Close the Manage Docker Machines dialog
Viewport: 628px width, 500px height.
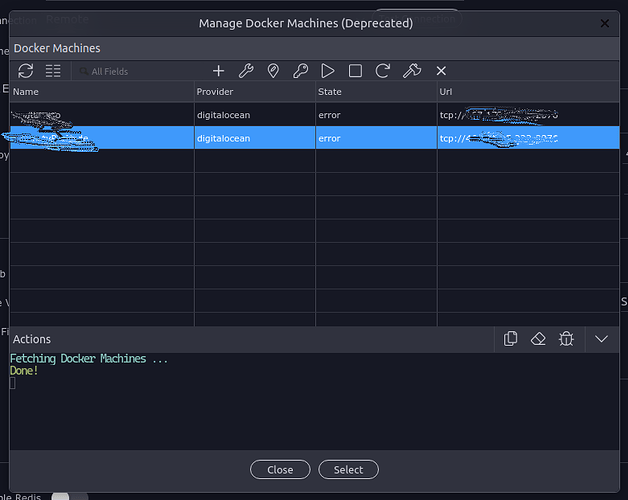click(x=605, y=23)
